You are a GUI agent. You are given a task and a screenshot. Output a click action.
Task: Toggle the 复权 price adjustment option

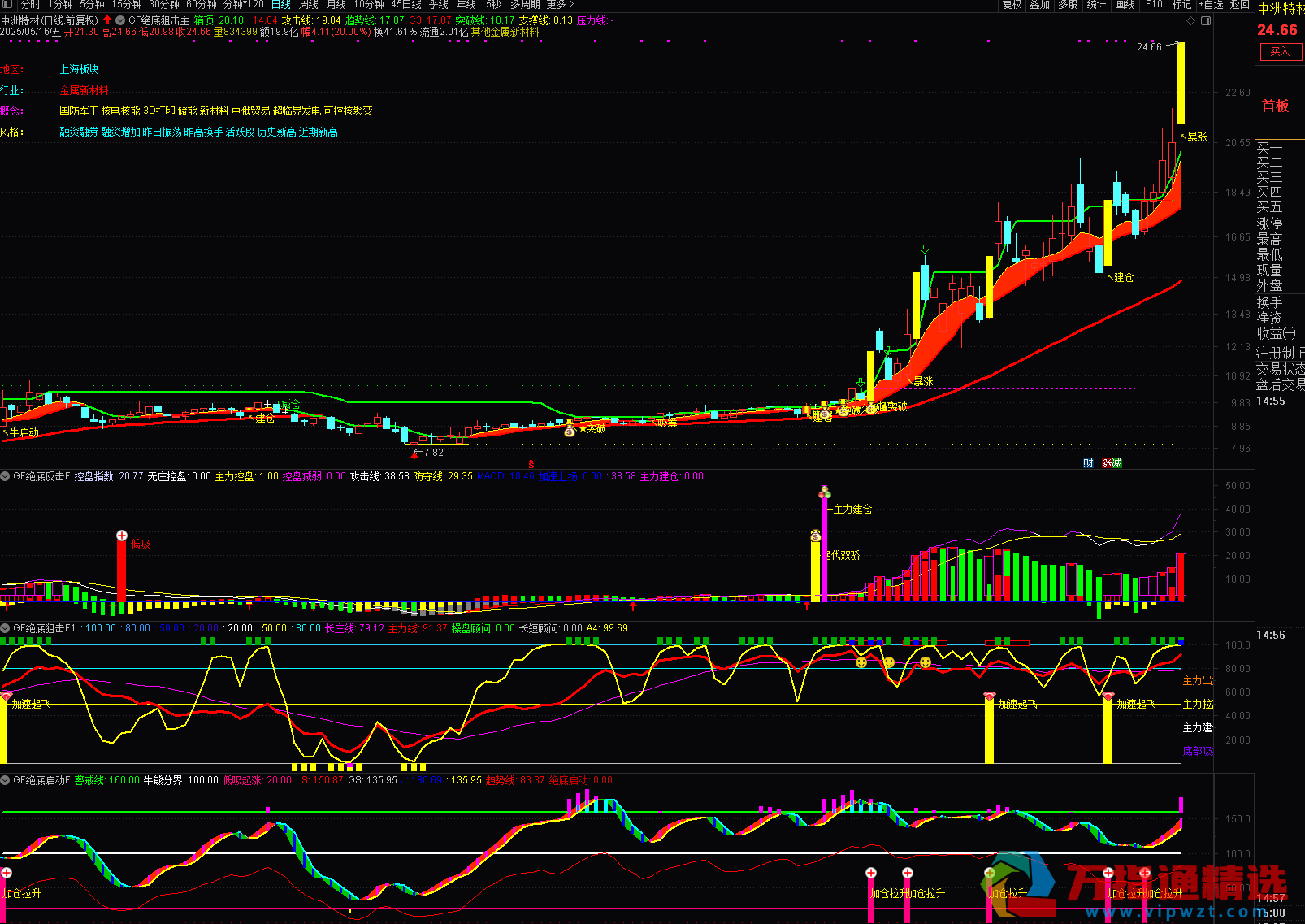(x=1012, y=5)
